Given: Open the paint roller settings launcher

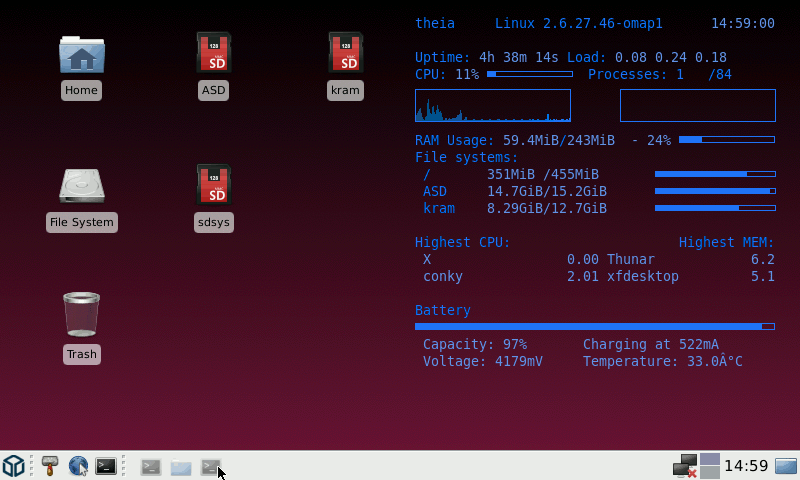Looking at the screenshot, I should pyautogui.click(x=50, y=466).
